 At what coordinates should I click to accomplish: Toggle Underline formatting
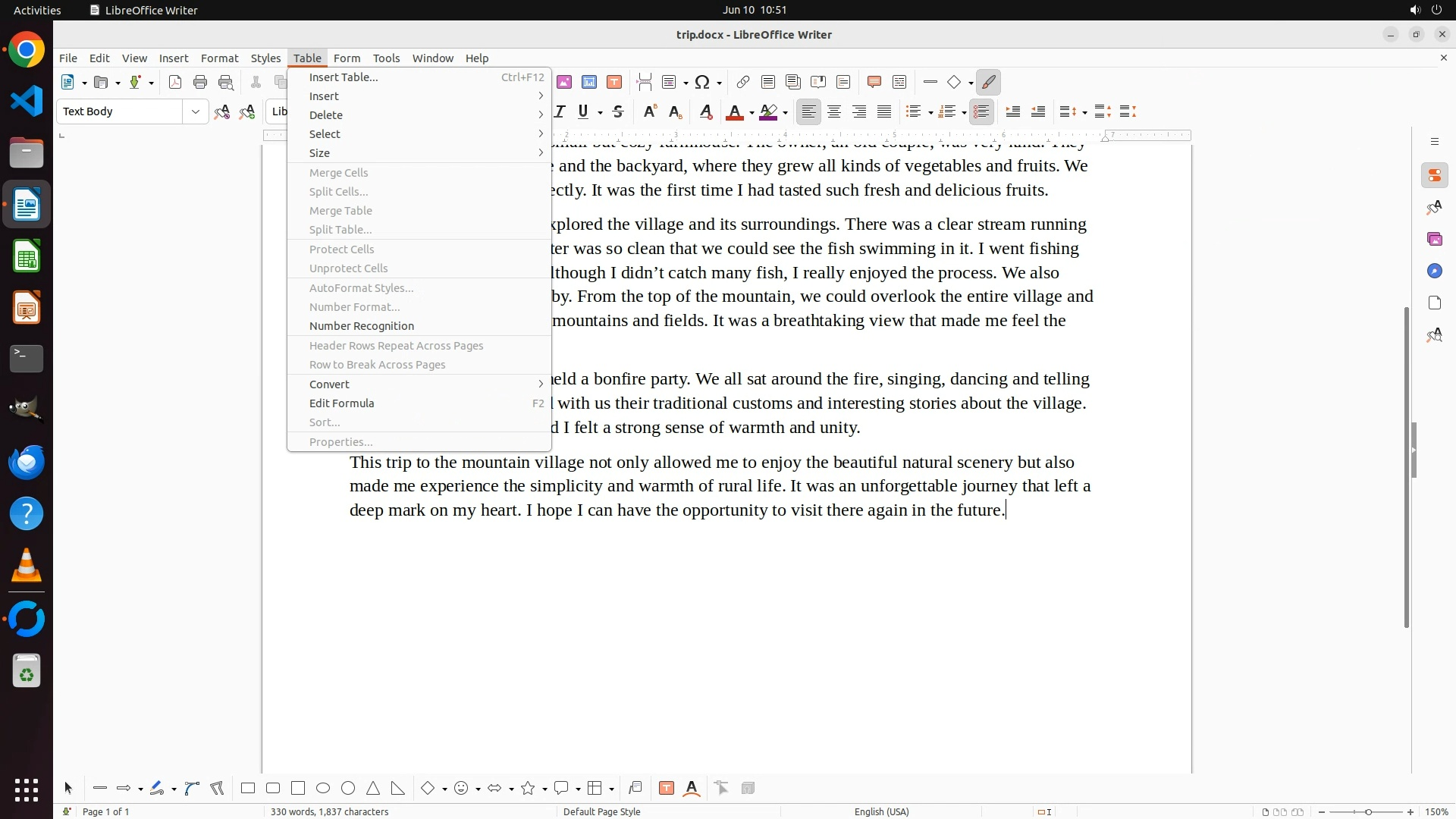(582, 111)
